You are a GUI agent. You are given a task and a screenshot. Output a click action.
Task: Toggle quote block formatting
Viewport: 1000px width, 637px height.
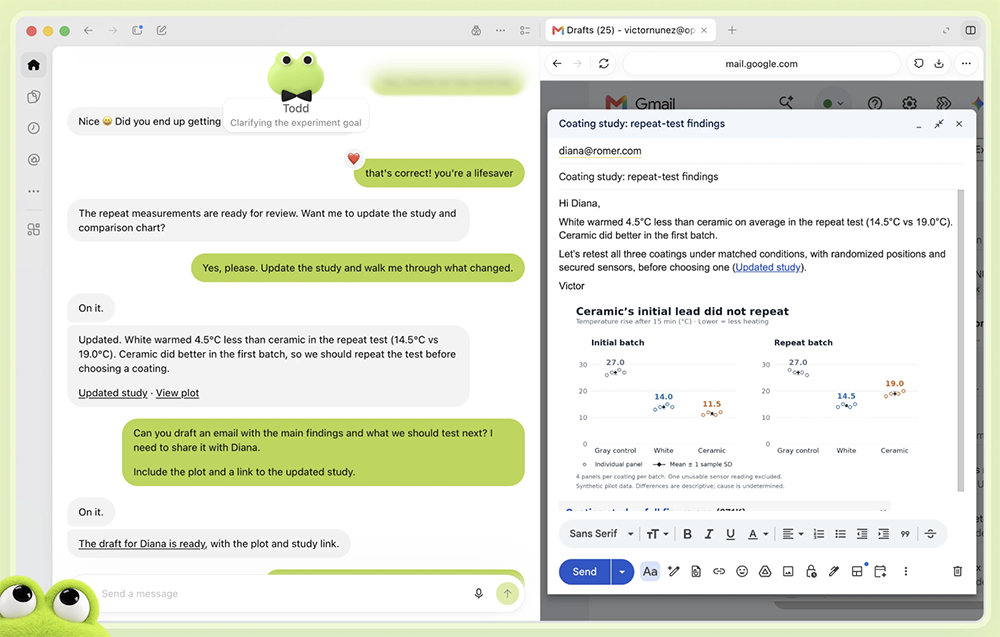905,534
